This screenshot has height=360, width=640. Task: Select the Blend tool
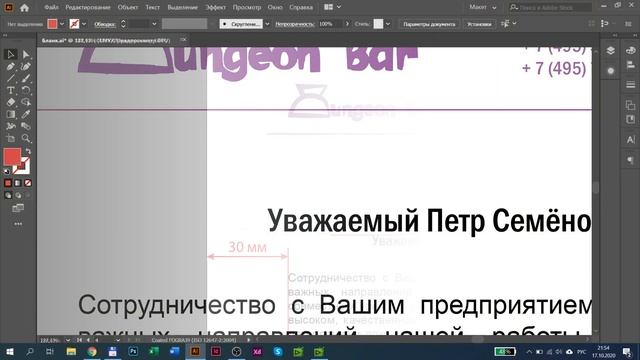pyautogui.click(x=26, y=127)
